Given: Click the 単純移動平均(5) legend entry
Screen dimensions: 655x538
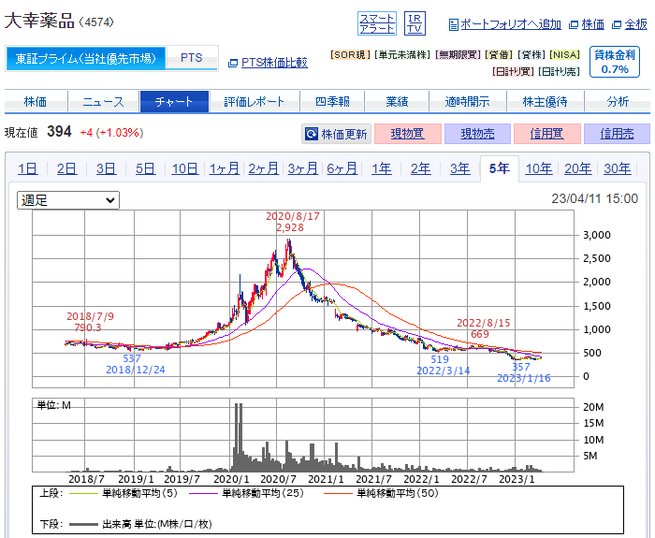Looking at the screenshot, I should (123, 493).
